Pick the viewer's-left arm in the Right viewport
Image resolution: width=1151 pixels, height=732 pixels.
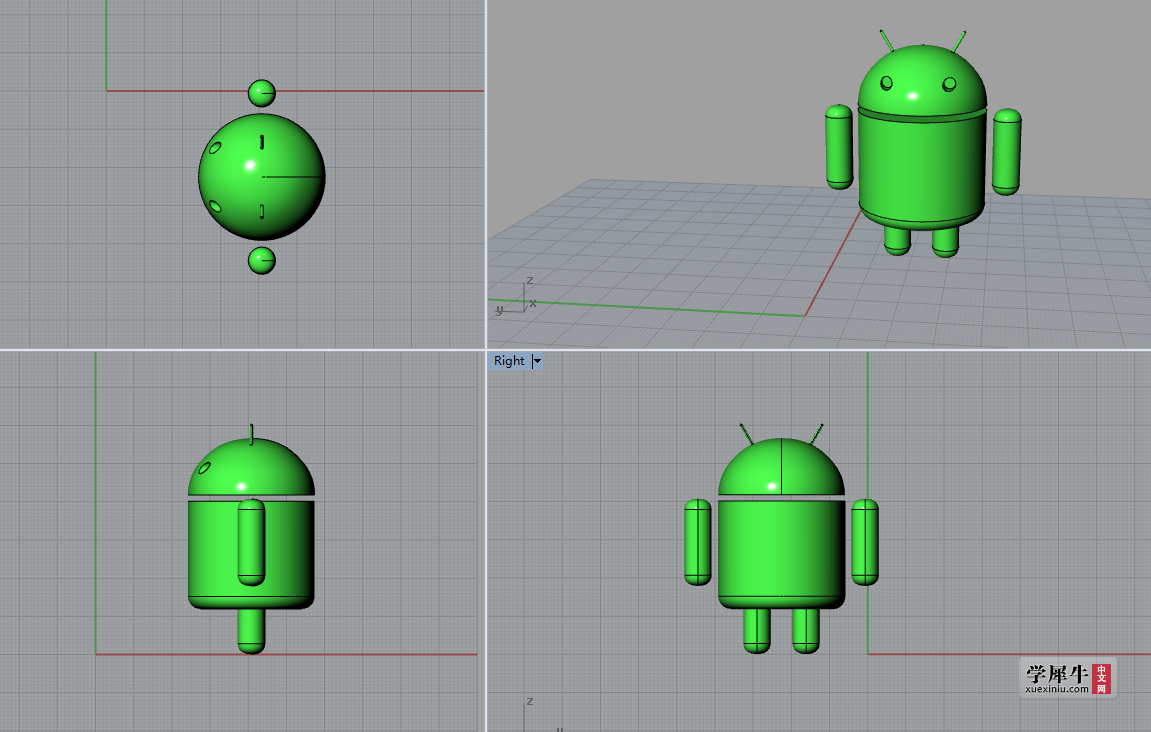point(698,543)
